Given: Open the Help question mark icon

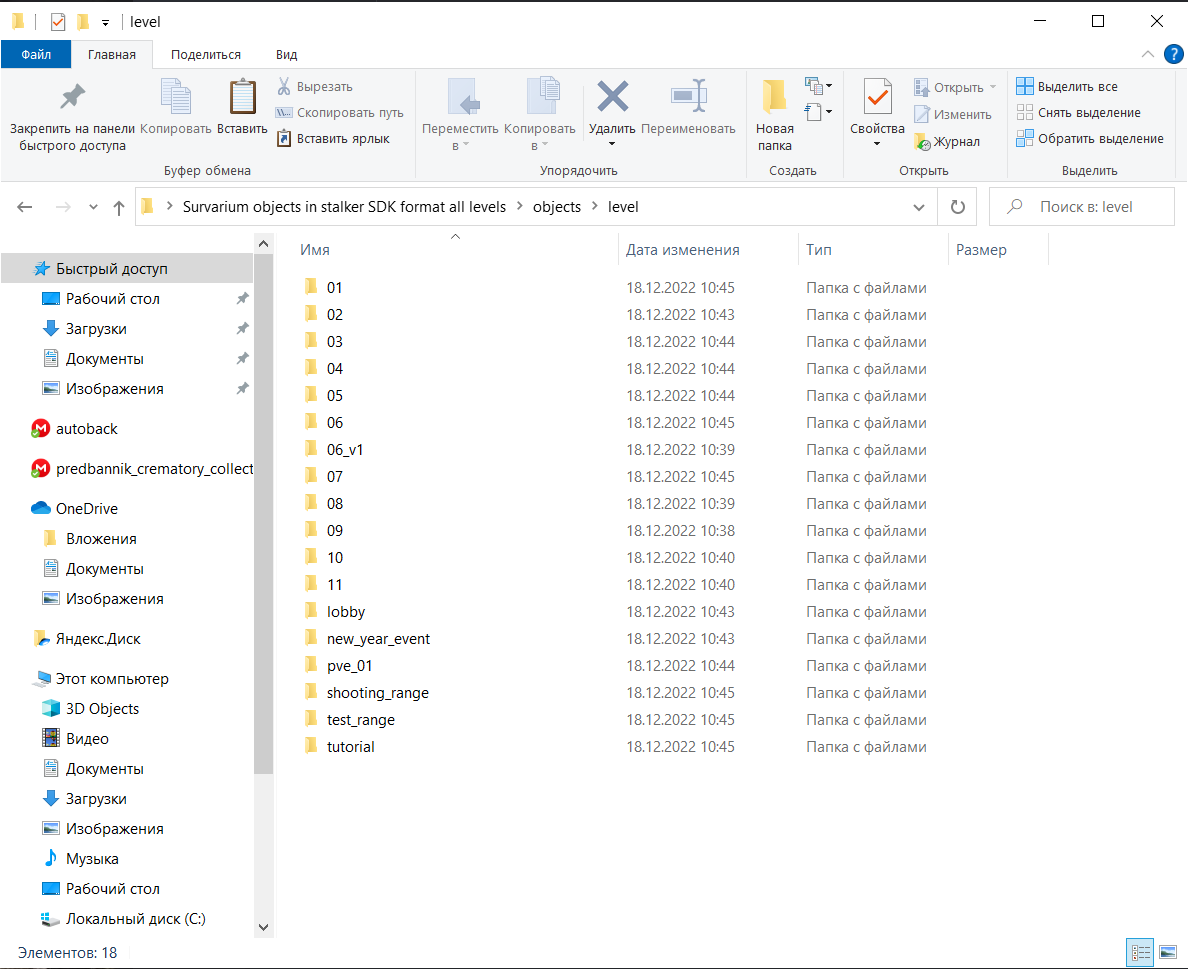Looking at the screenshot, I should [1173, 54].
